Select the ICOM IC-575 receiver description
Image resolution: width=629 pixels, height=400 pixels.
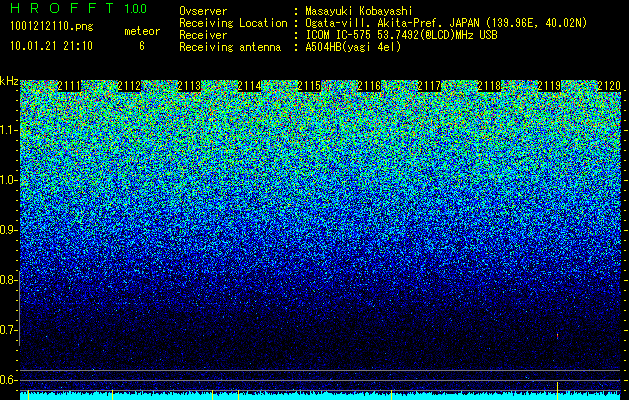click(401, 35)
